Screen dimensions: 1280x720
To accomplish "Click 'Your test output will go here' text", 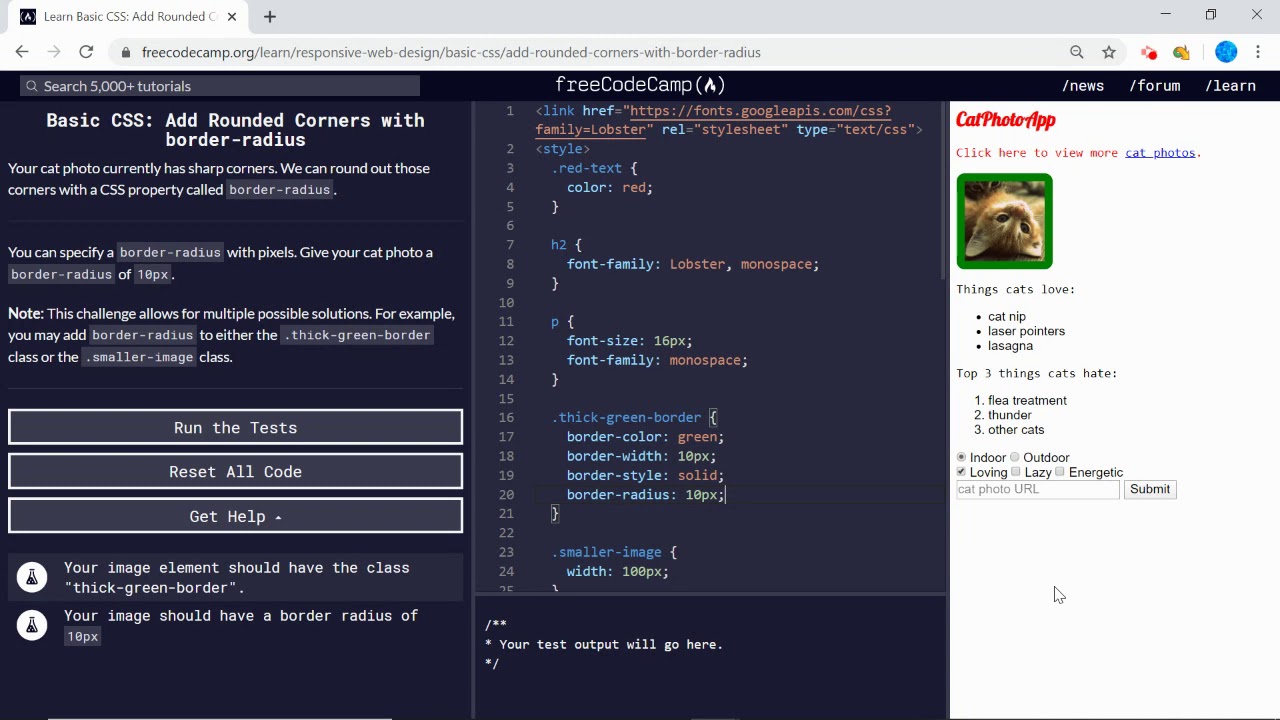I will coord(611,644).
